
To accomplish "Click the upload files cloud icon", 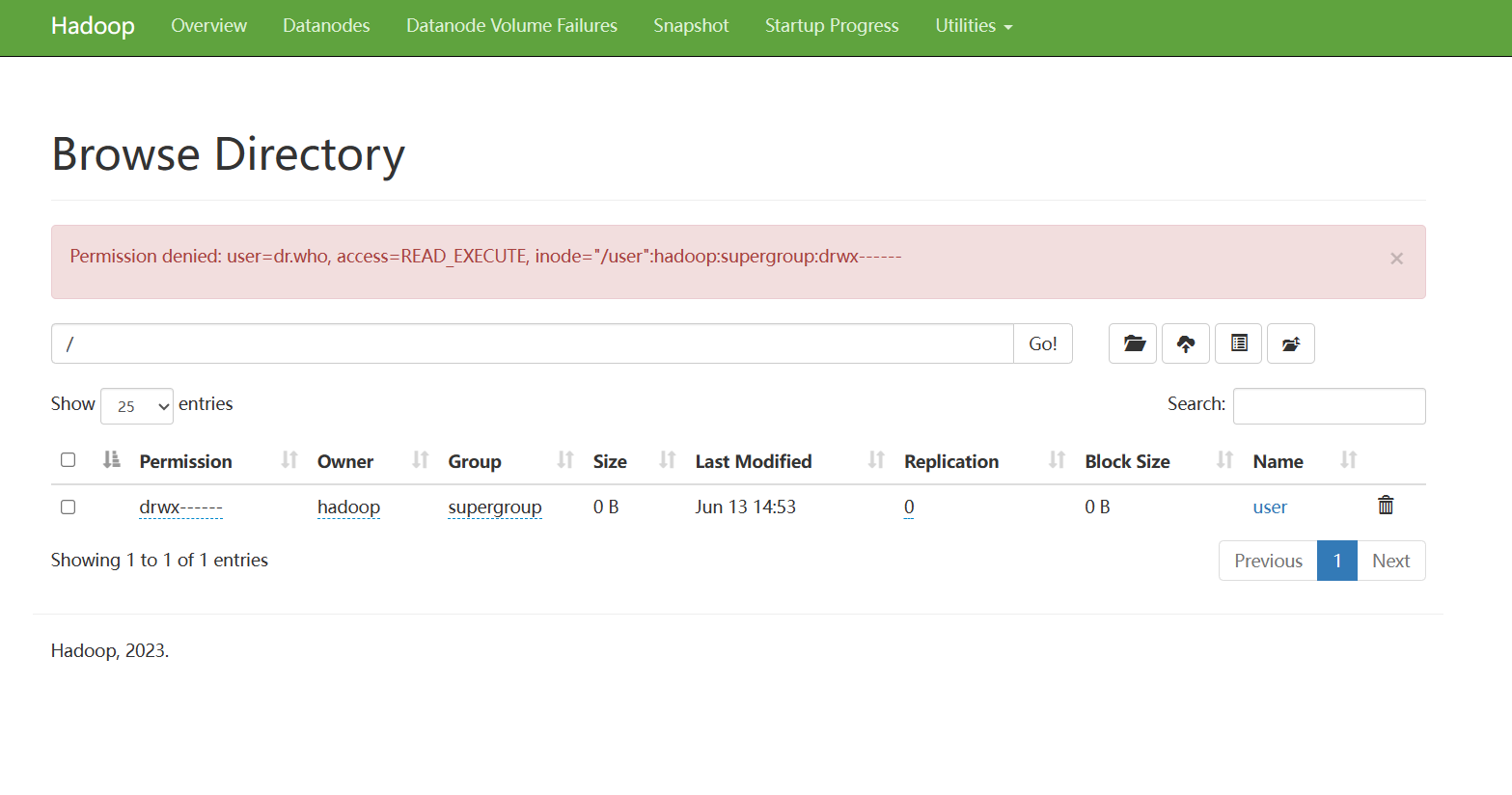I will pos(1186,343).
